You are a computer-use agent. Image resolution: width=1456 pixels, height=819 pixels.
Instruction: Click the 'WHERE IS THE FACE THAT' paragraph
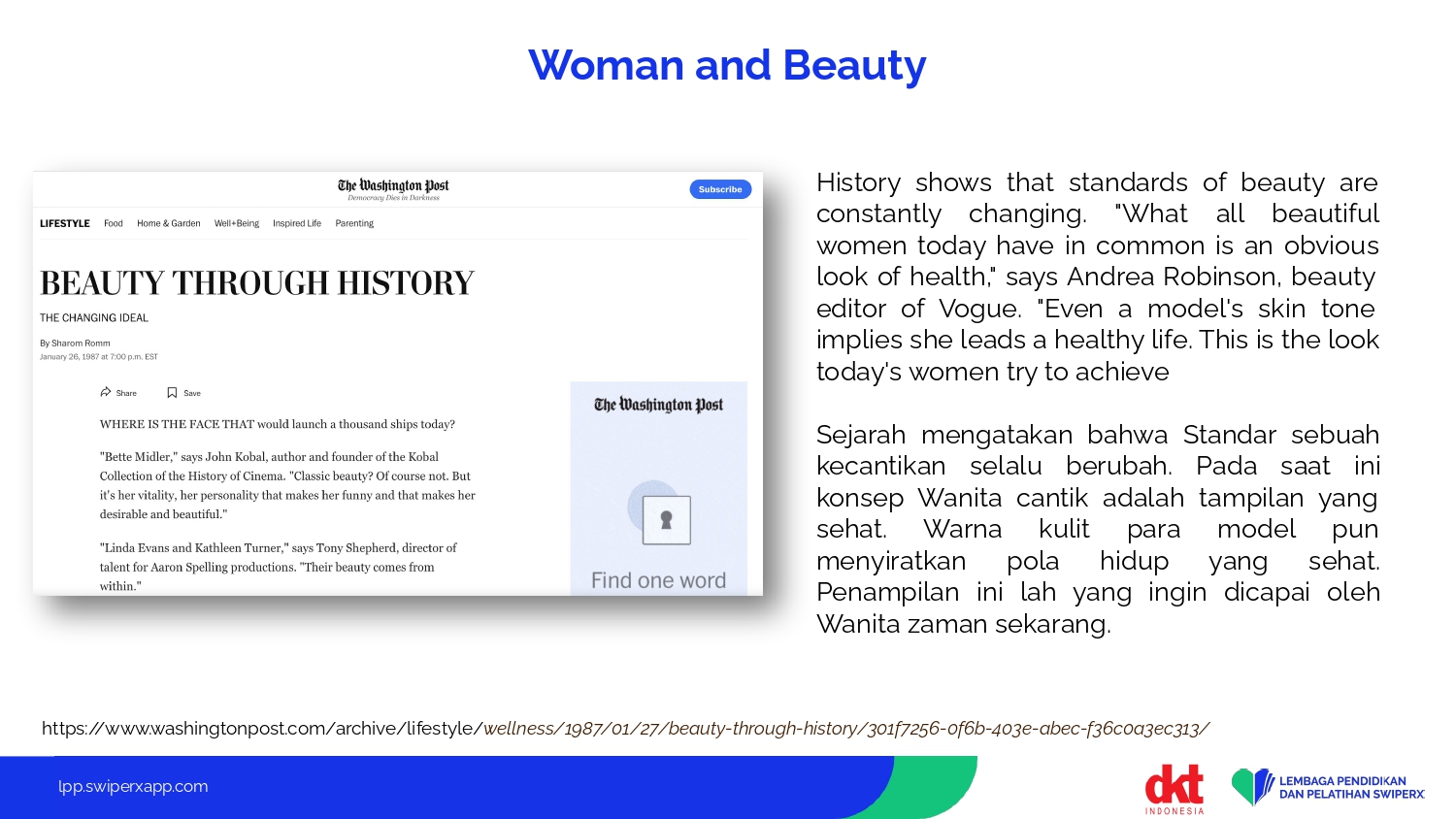point(278,424)
